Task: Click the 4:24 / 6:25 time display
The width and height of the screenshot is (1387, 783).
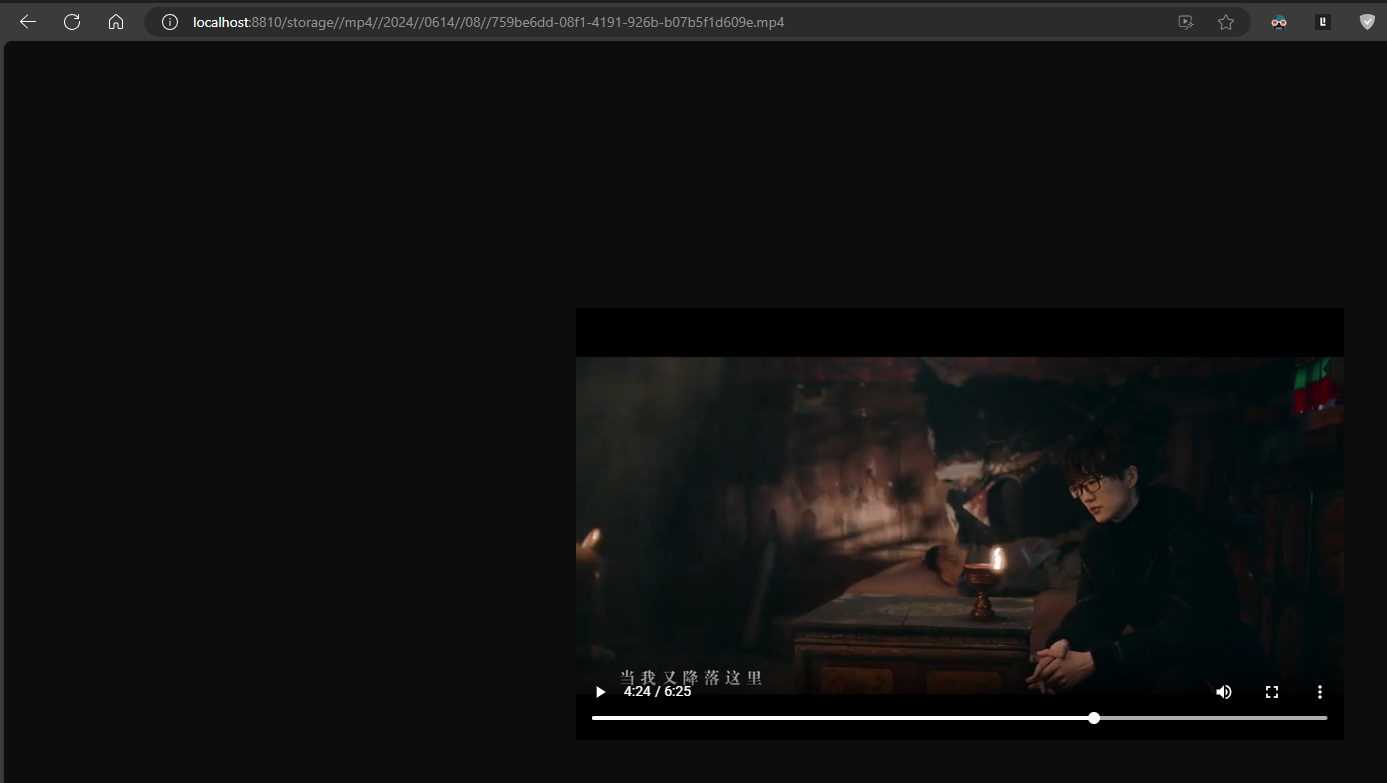Action: pos(657,692)
